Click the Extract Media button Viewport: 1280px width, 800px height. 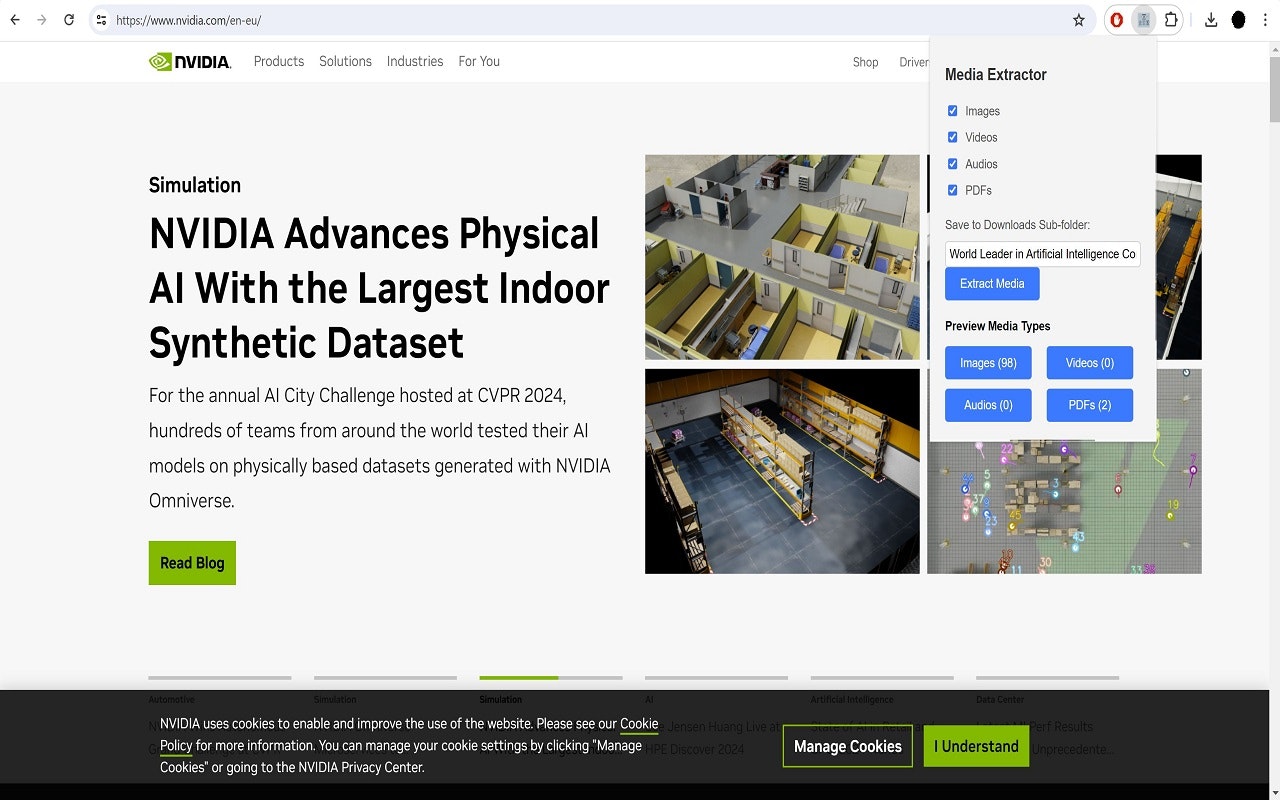tap(992, 284)
